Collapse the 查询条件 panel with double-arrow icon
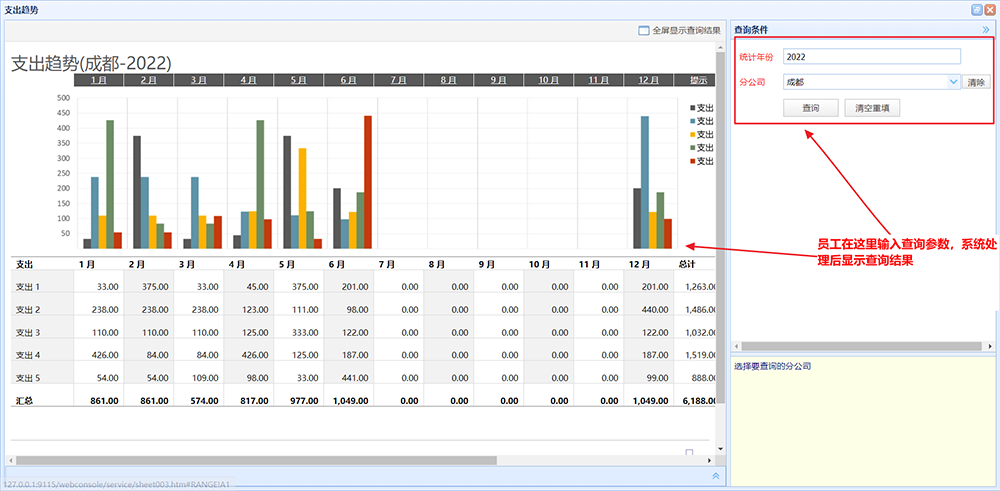Viewport: 1000px width, 491px height. coord(985,29)
